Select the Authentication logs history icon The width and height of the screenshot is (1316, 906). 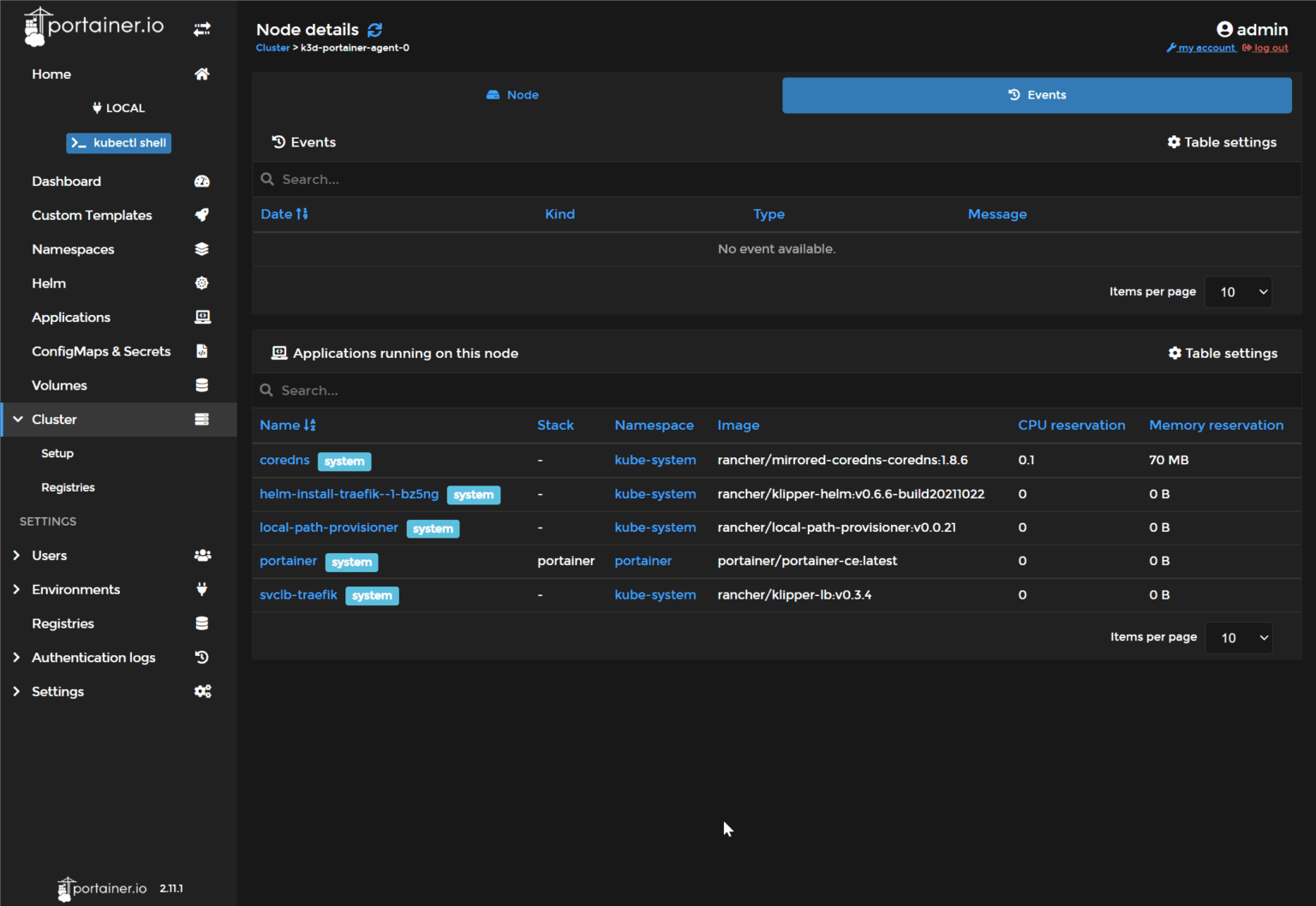click(202, 657)
